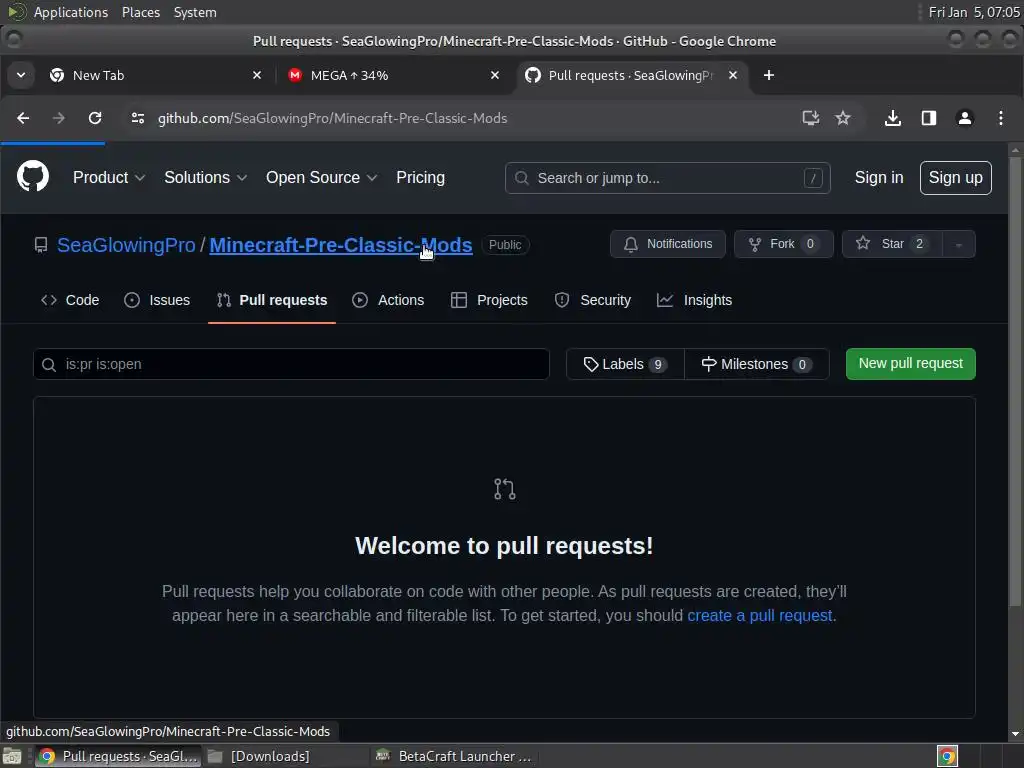Screen dimensions: 1024x768
Task: Open the tab search dropdown arrow
Action: pos(21,75)
